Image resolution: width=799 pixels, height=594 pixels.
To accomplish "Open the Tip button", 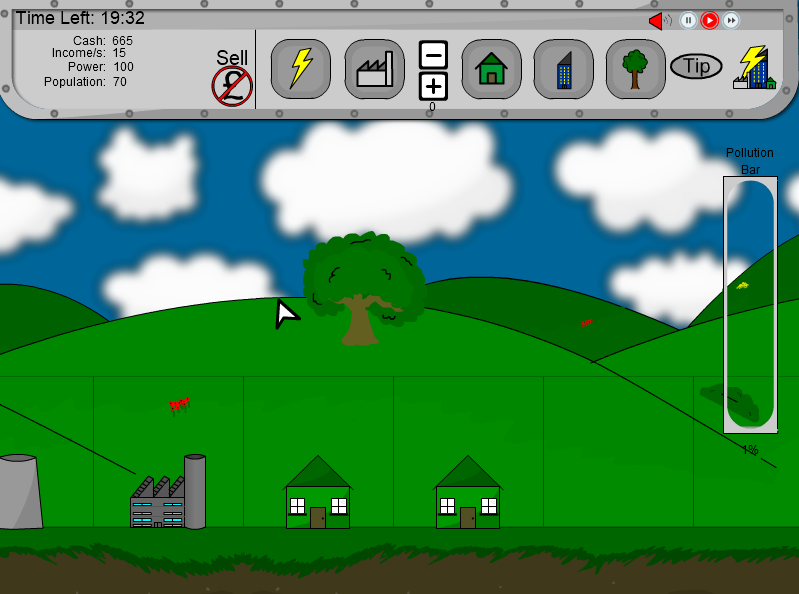I will (x=696, y=67).
